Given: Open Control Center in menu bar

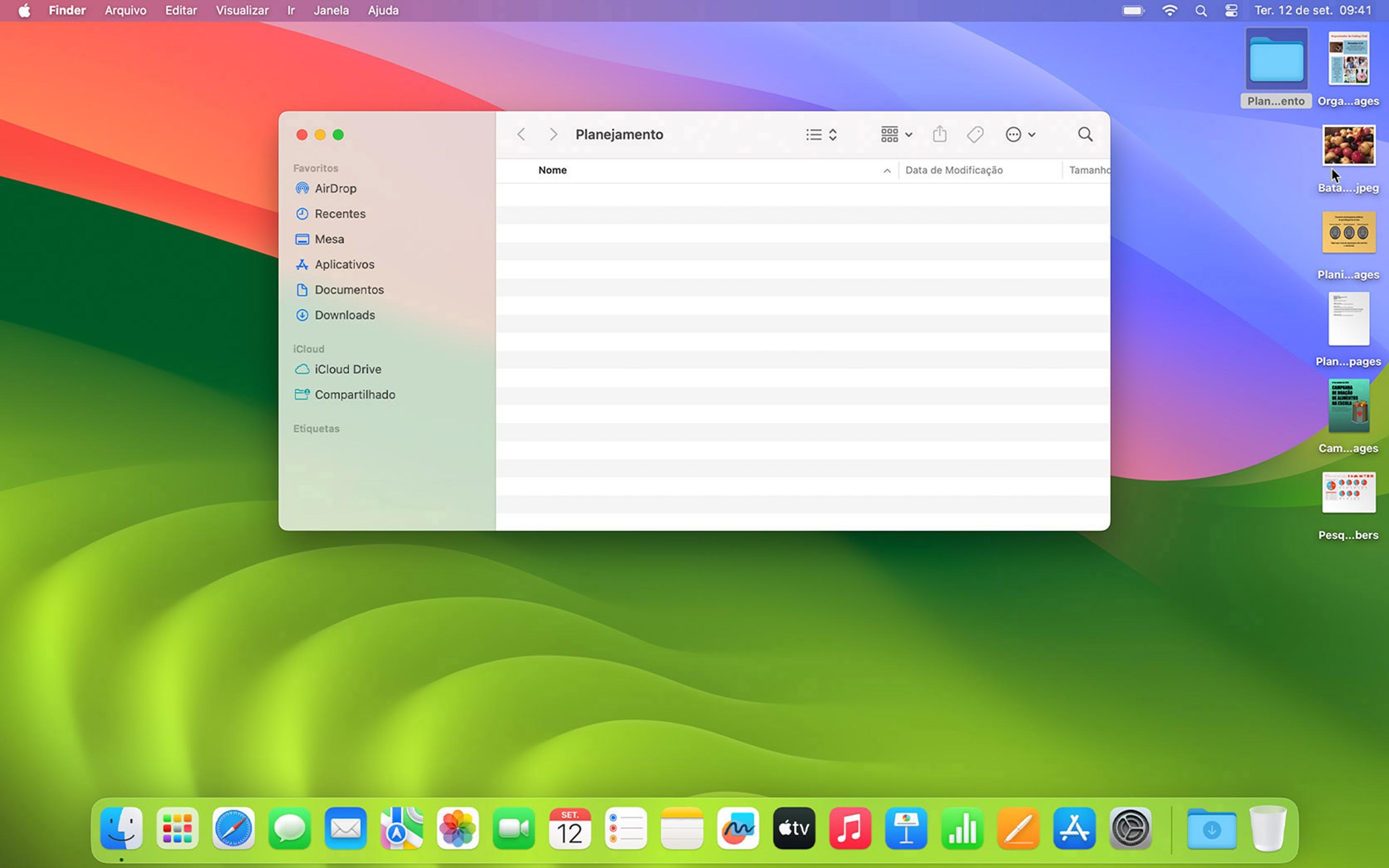Looking at the screenshot, I should point(1231,10).
